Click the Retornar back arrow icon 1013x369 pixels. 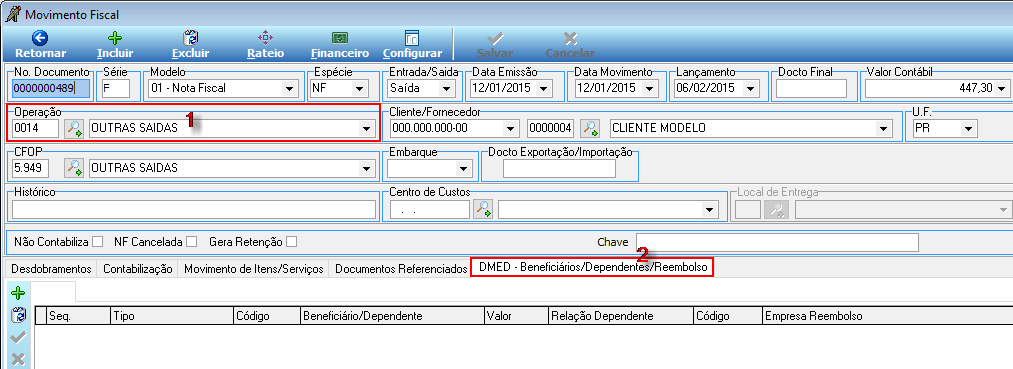point(40,37)
